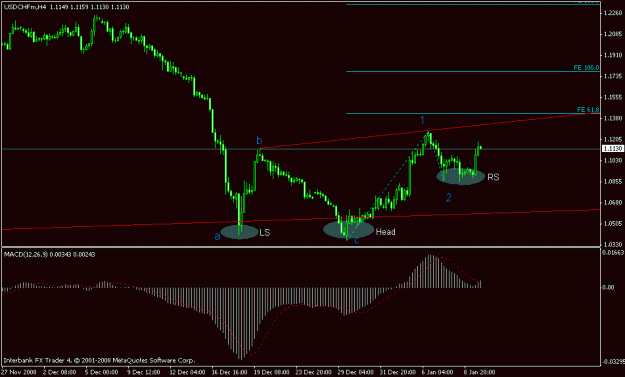Click the 1.2260 price axis value
Screen dimensions: 625x377
coord(613,13)
